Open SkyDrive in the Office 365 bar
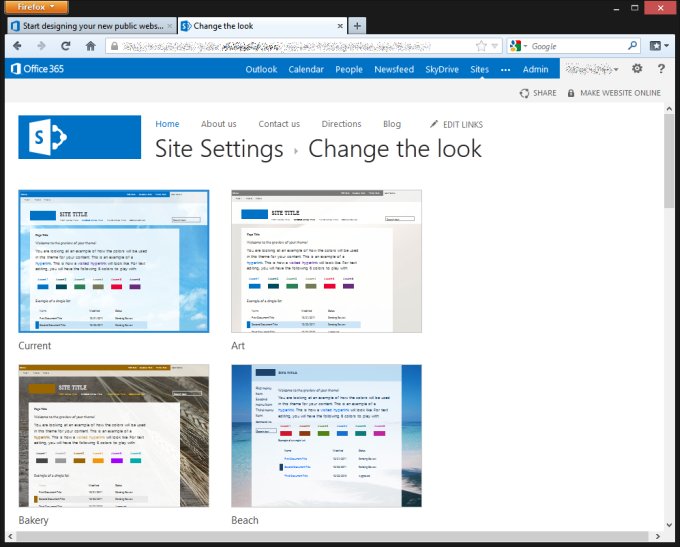Image resolution: width=680 pixels, height=547 pixels. coord(441,69)
